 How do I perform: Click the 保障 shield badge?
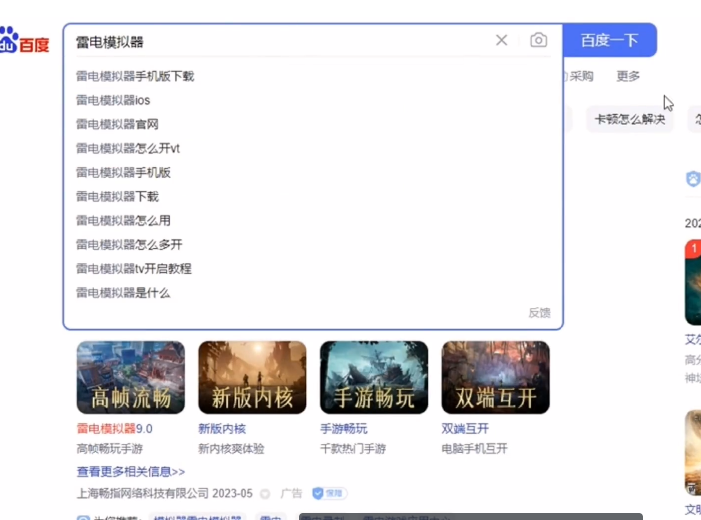tap(330, 493)
